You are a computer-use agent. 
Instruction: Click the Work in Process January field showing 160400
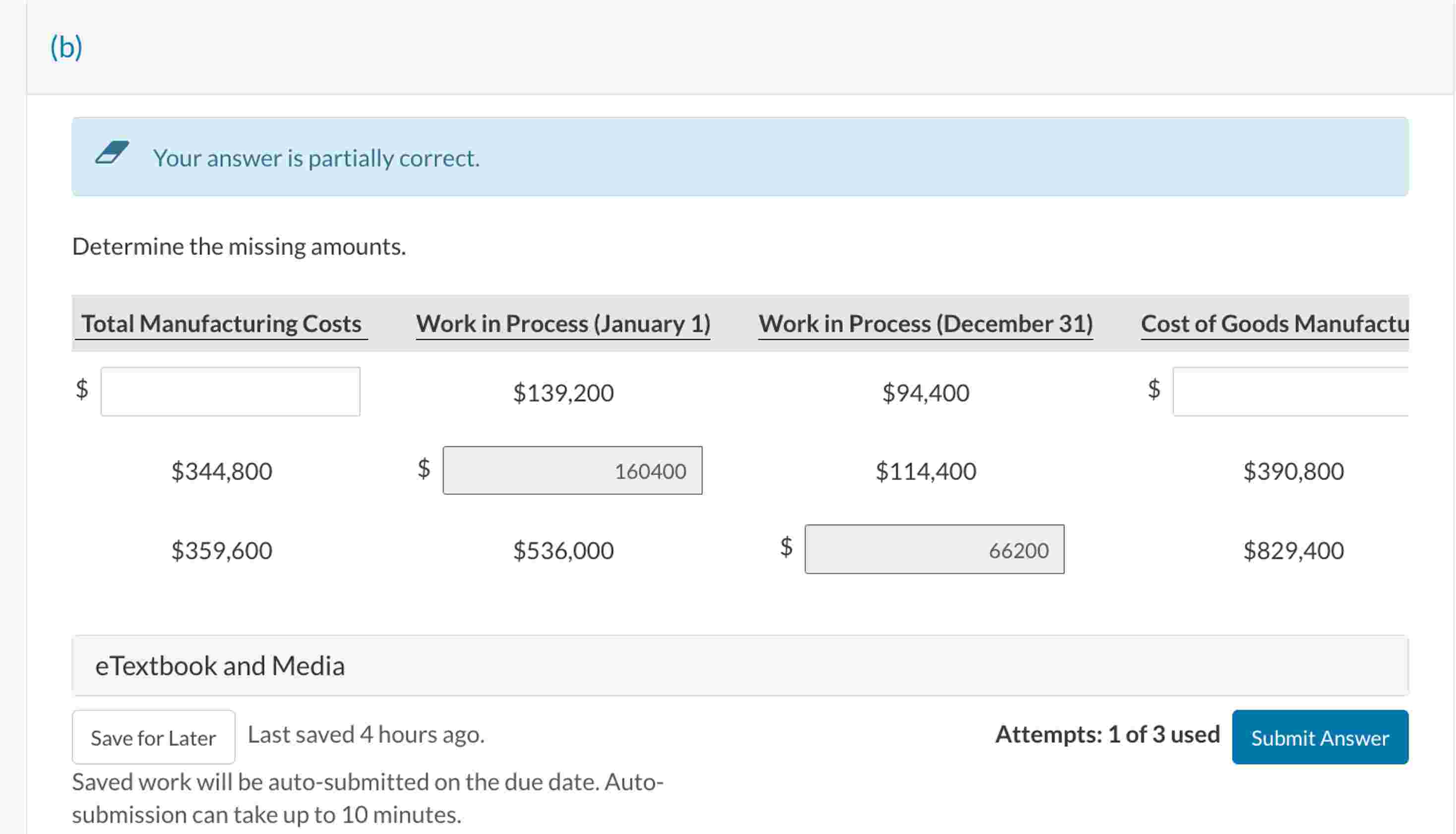[572, 471]
